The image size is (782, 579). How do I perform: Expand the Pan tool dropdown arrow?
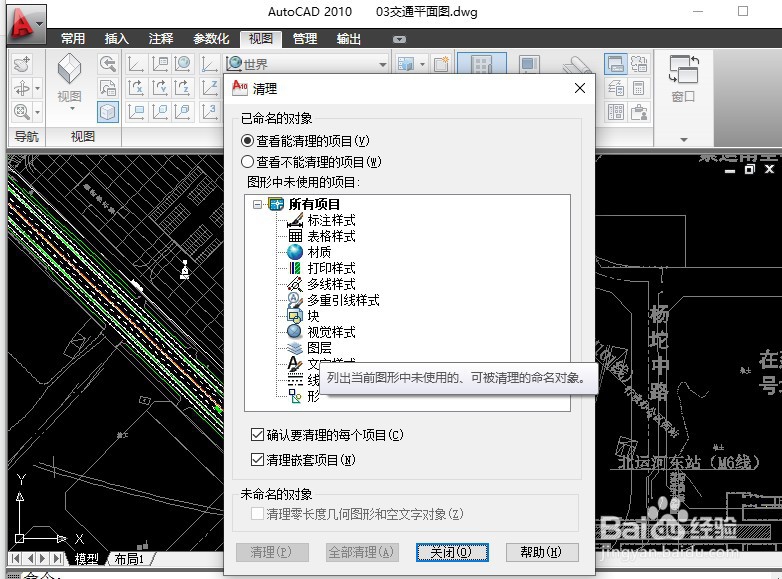click(x=38, y=88)
